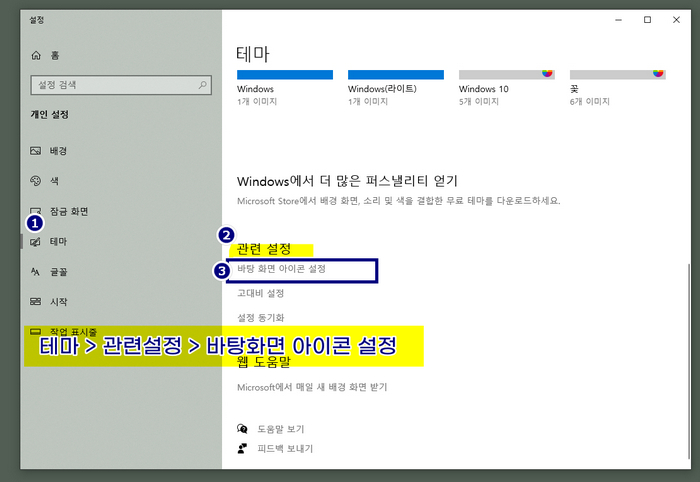Open 작업 표시줄 settings page

click(73, 332)
